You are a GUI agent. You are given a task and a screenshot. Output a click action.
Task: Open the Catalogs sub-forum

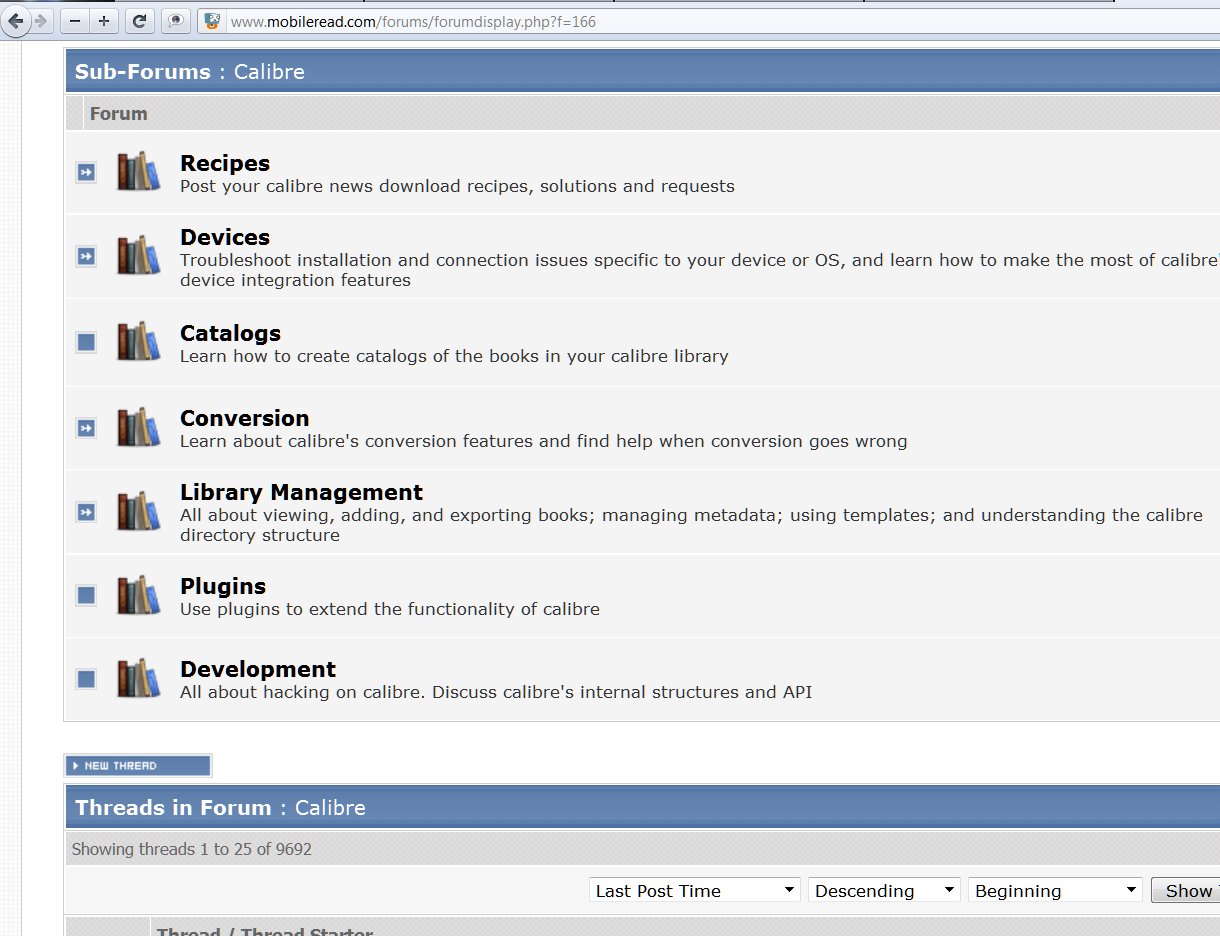tap(230, 333)
